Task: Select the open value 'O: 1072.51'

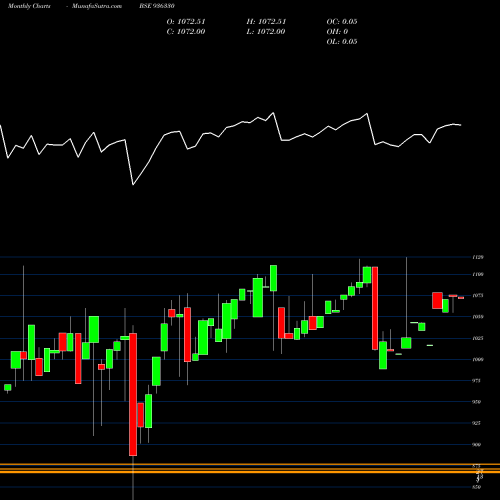Action: [x=186, y=22]
